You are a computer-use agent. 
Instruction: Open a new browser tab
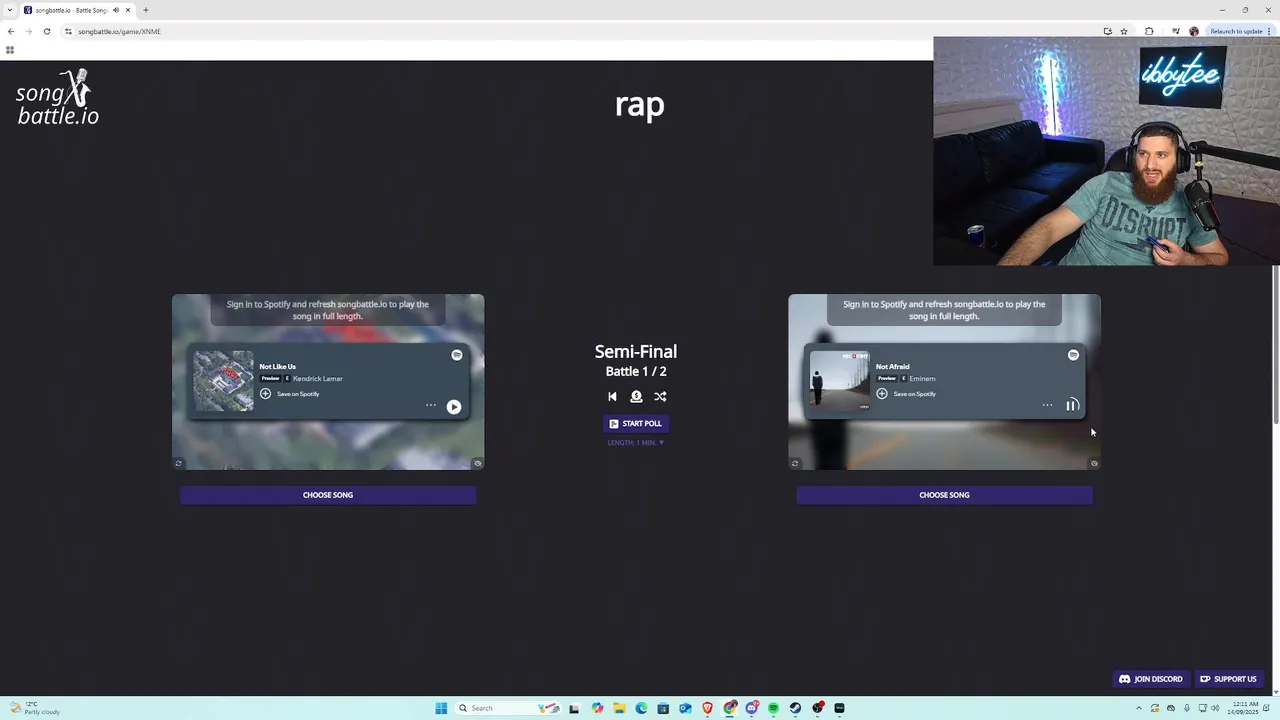point(146,10)
